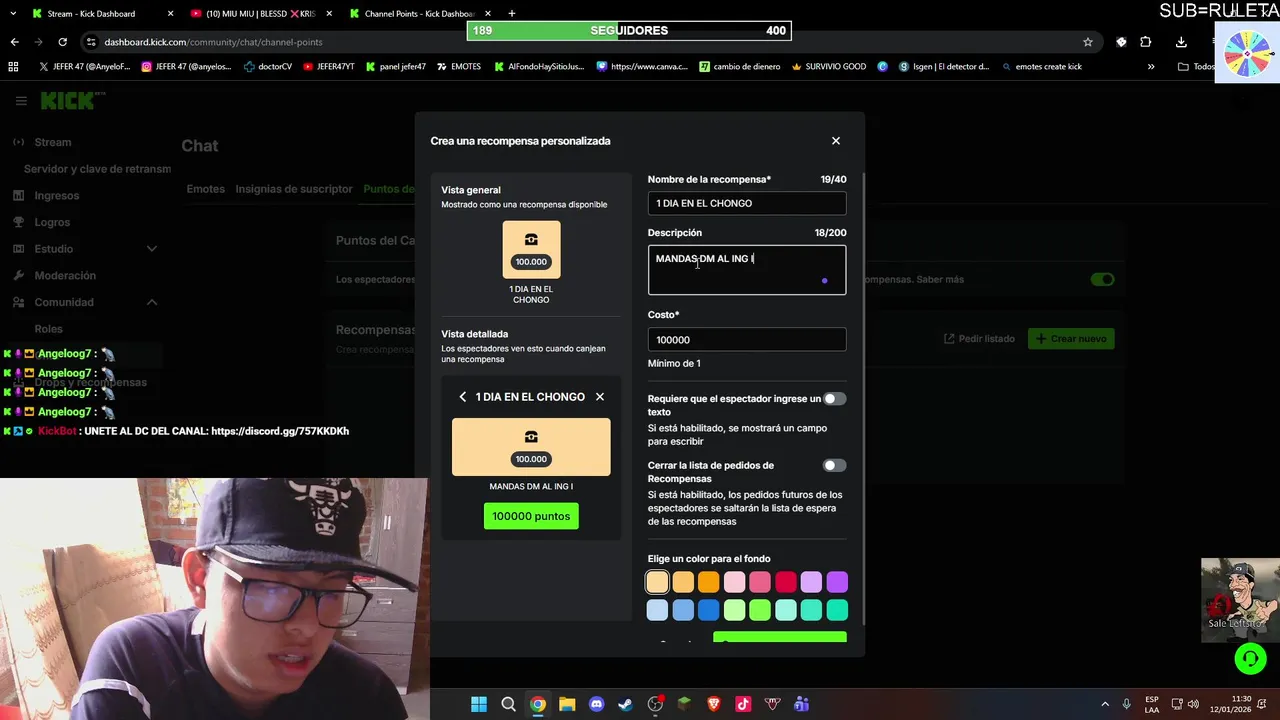Image resolution: width=1280 pixels, height=720 pixels.
Task: Click the Costo input field
Action: pyautogui.click(x=747, y=340)
